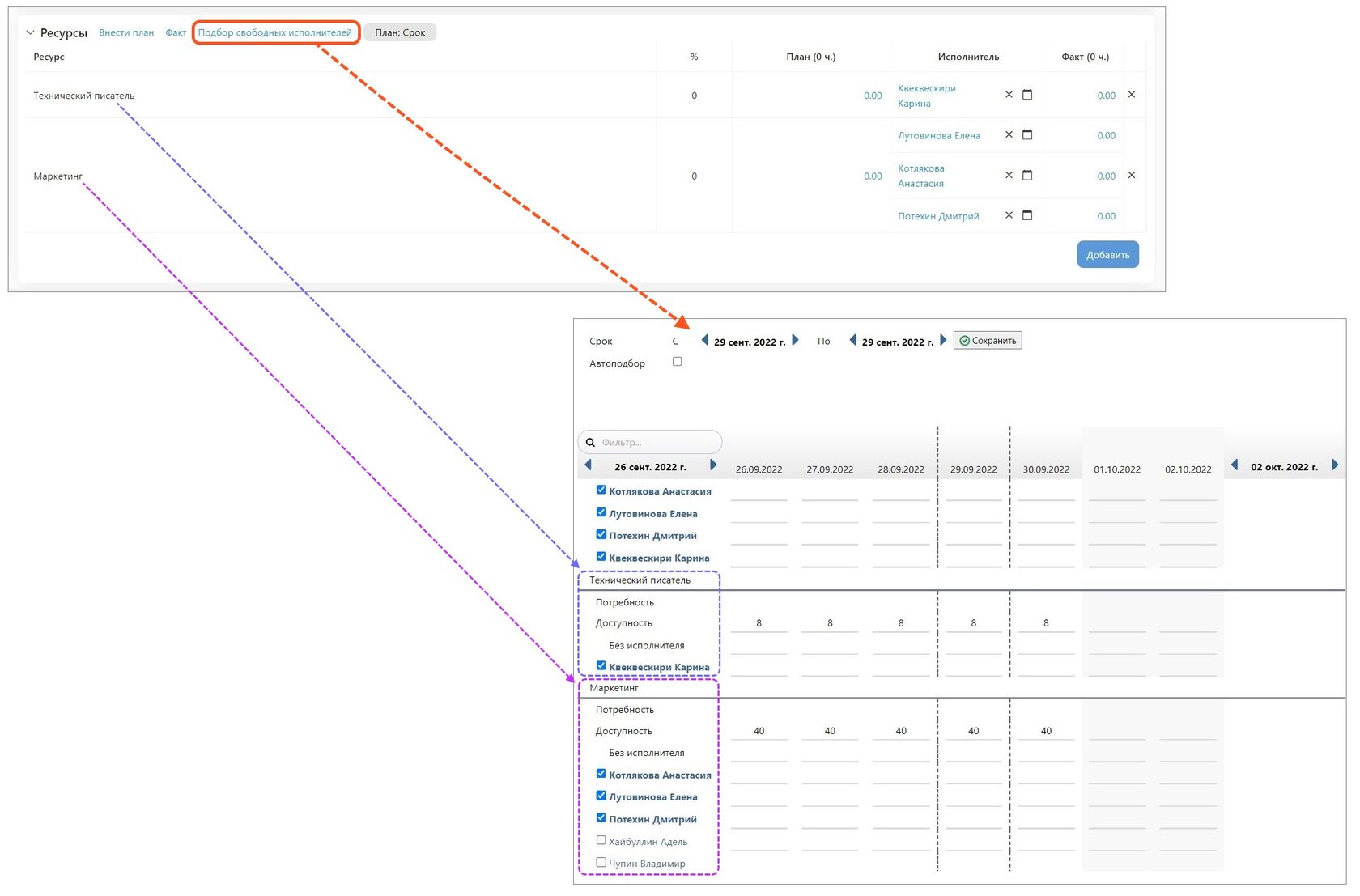
Task: Uncheck Лутовинова Елена under Маркетинг
Action: click(x=601, y=796)
